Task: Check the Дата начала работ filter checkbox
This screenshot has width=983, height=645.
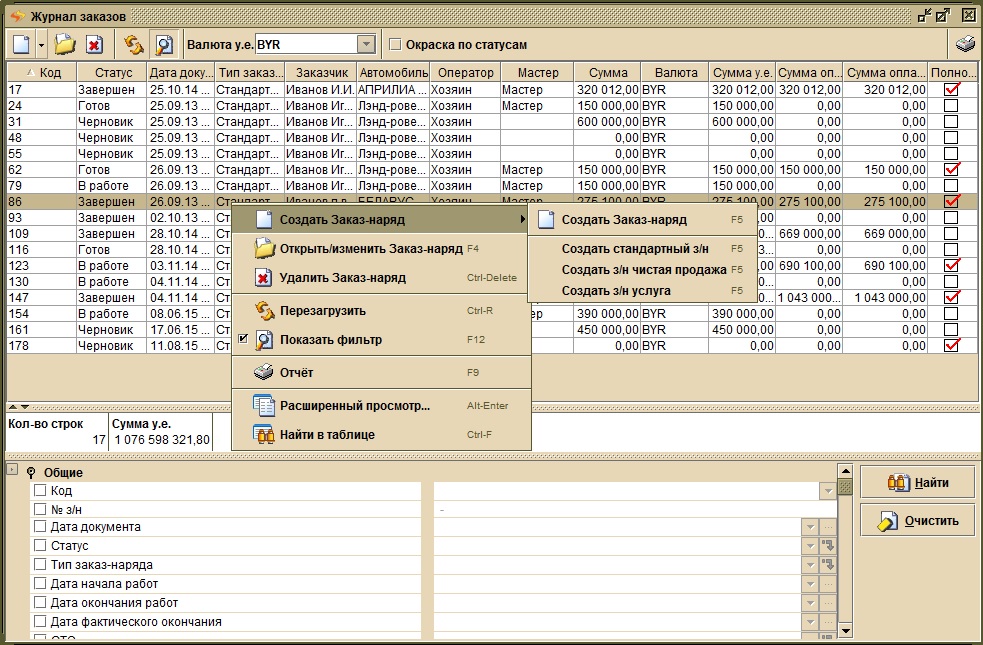Action: [x=40, y=584]
